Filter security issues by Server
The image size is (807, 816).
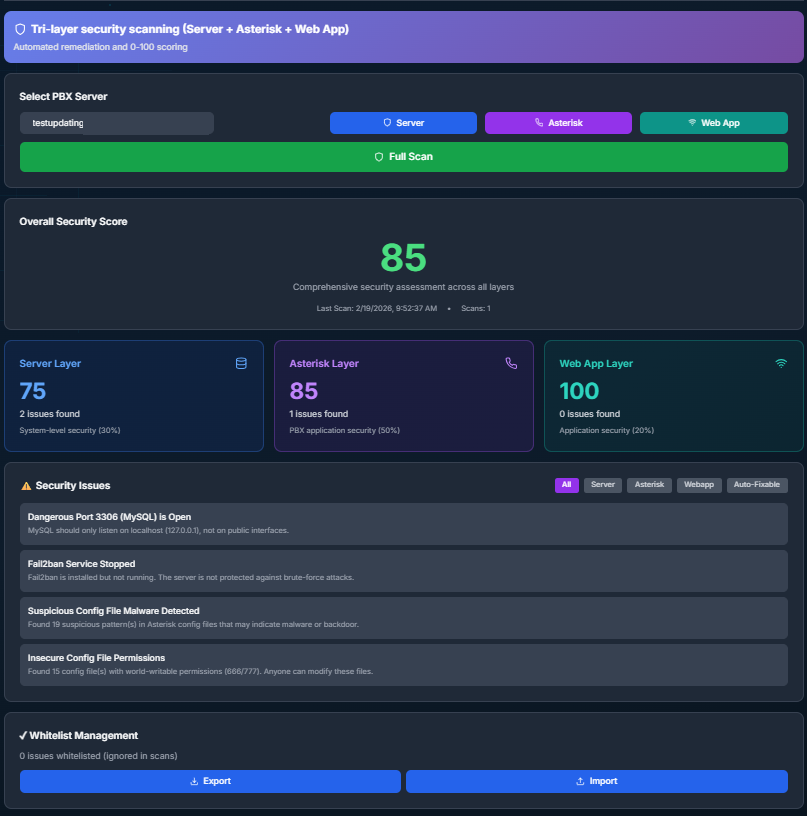click(x=602, y=485)
